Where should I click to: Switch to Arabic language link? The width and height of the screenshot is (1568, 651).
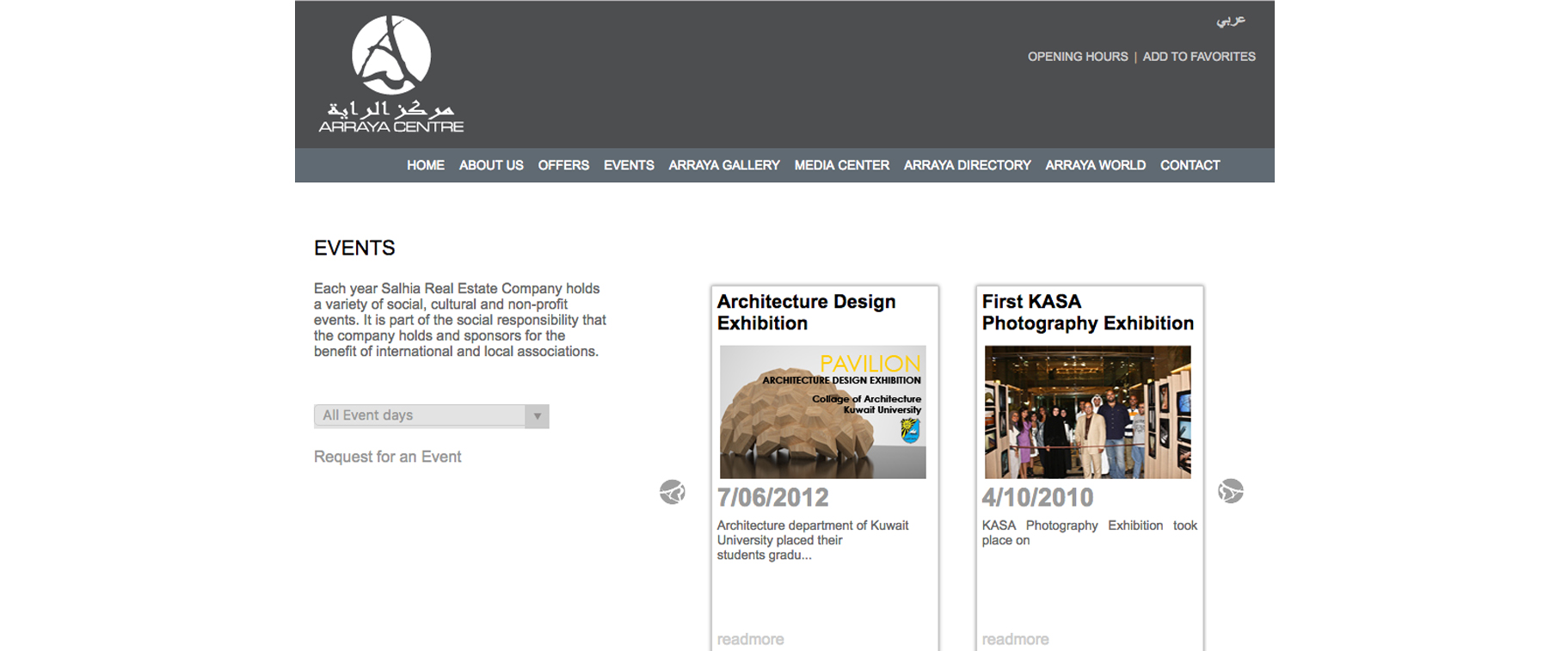tap(1231, 20)
